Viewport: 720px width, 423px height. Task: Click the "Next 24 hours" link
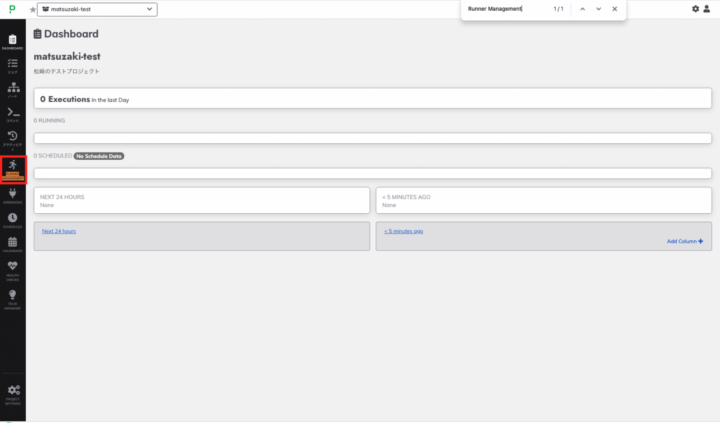tap(58, 231)
